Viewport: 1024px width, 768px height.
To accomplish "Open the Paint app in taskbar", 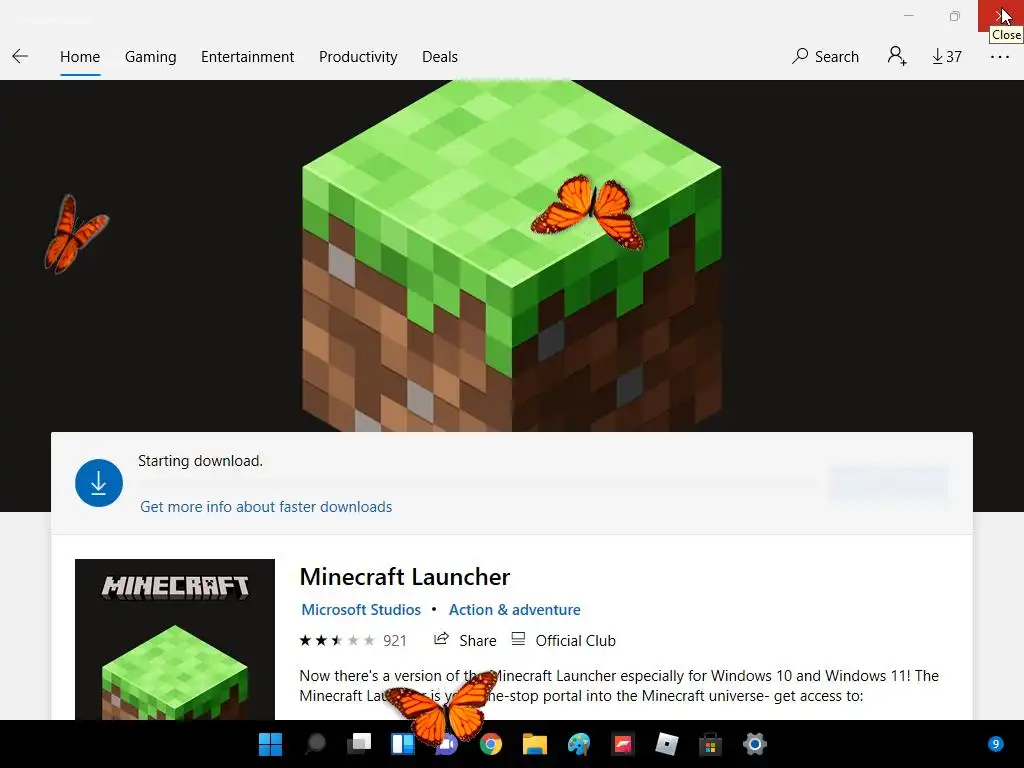I will [x=579, y=744].
